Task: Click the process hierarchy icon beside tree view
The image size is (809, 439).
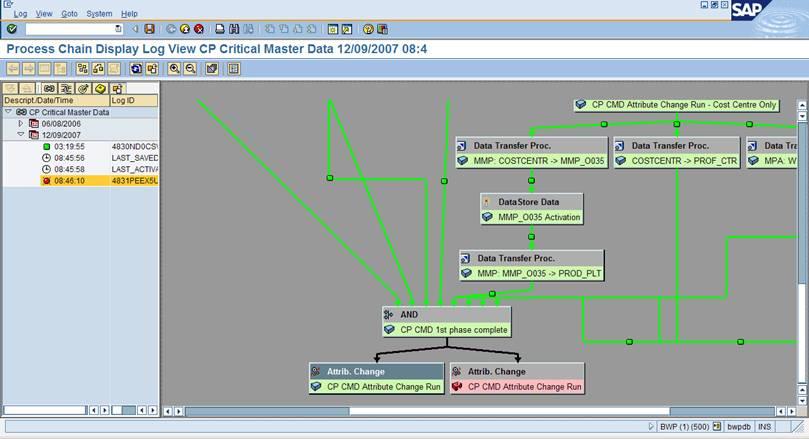Action: (98, 69)
